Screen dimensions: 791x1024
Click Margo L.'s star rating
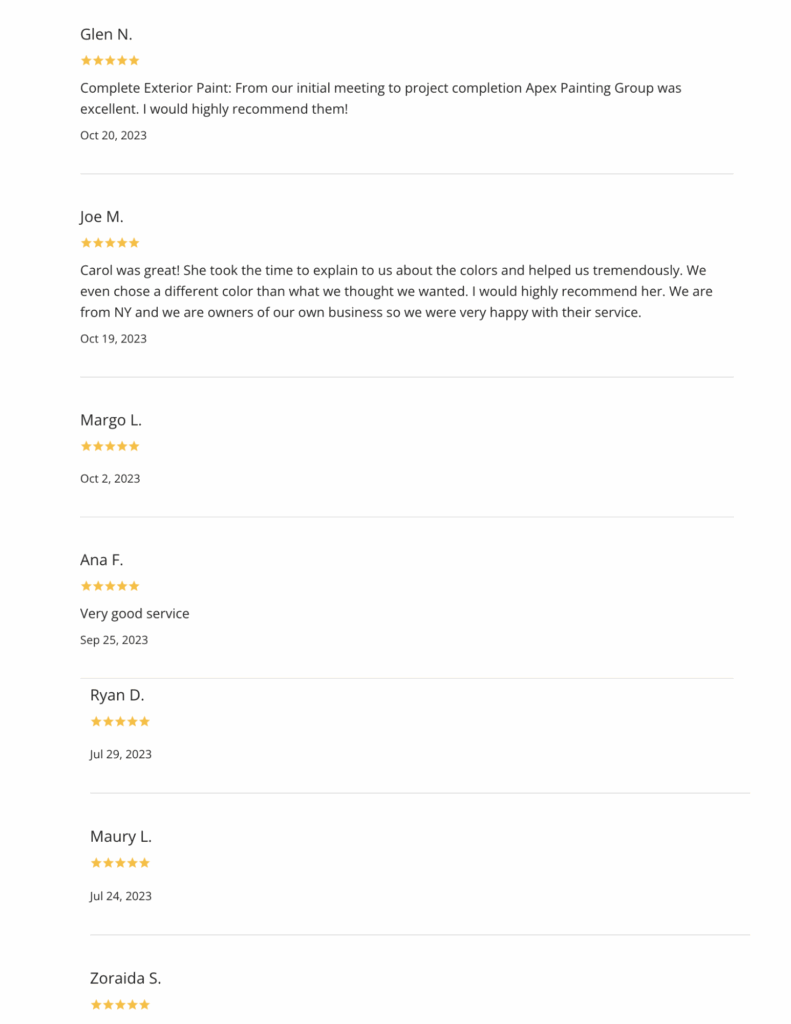pos(110,446)
